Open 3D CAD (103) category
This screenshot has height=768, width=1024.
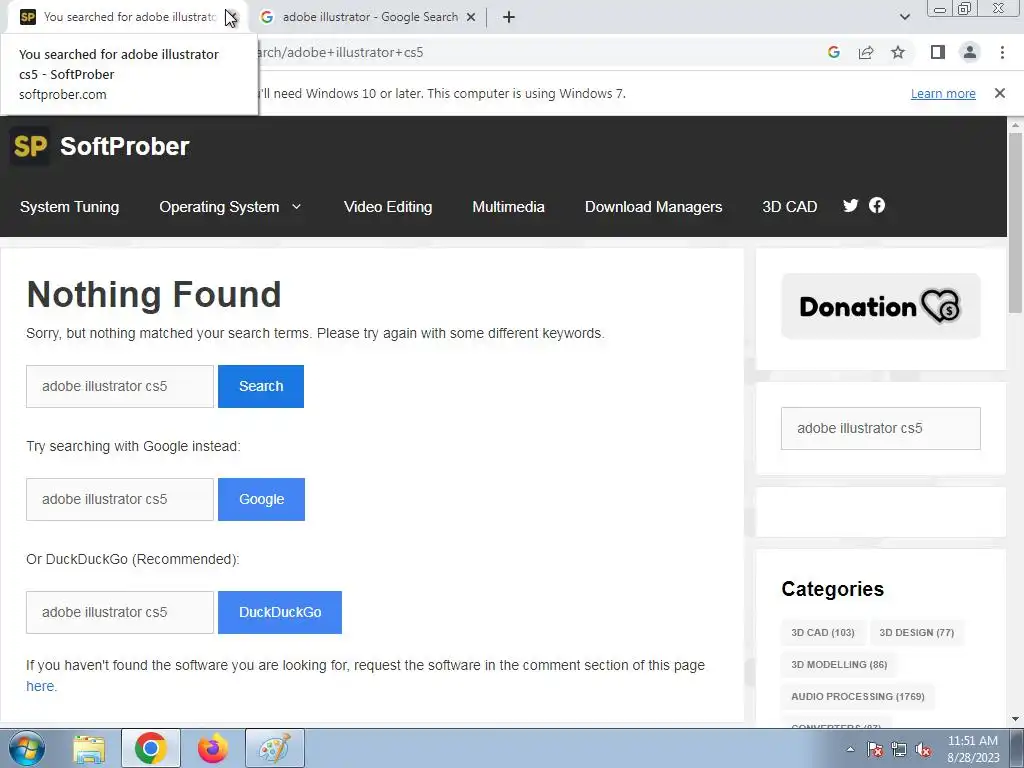pos(823,632)
